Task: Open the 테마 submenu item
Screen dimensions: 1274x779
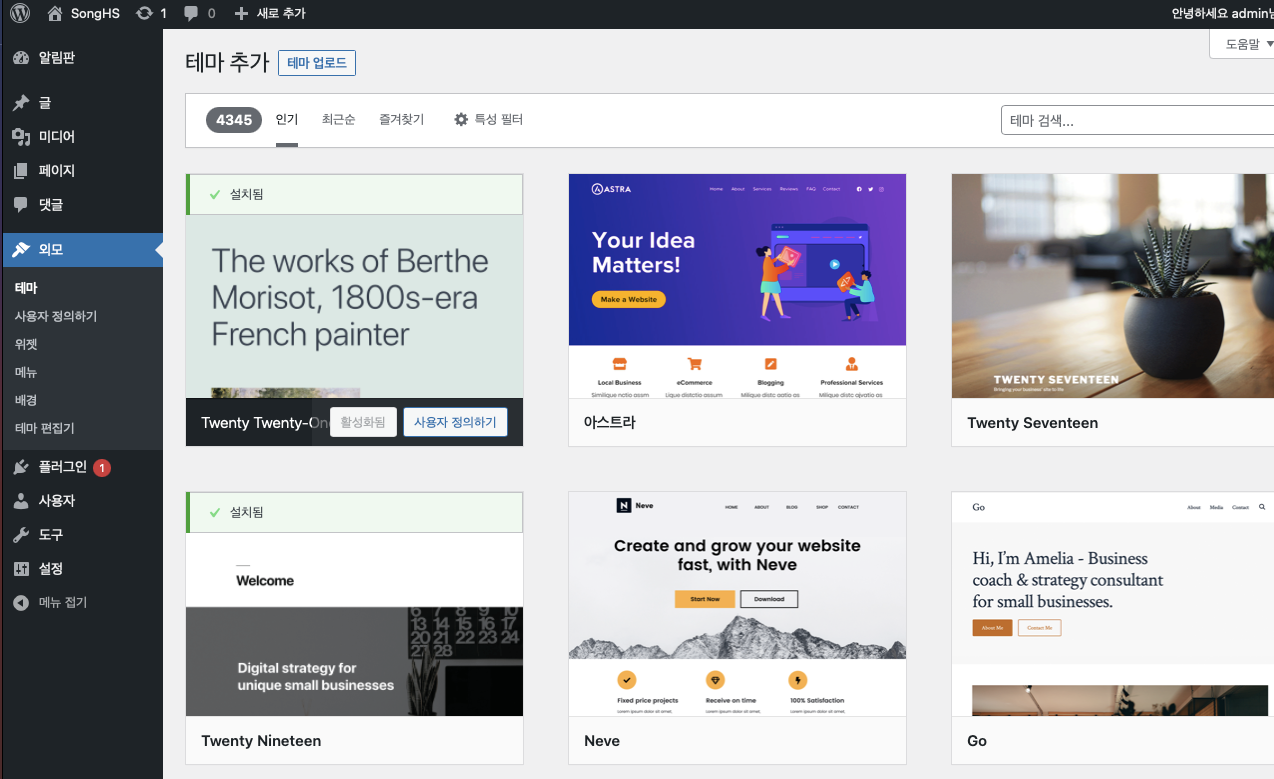Action: [x=26, y=288]
